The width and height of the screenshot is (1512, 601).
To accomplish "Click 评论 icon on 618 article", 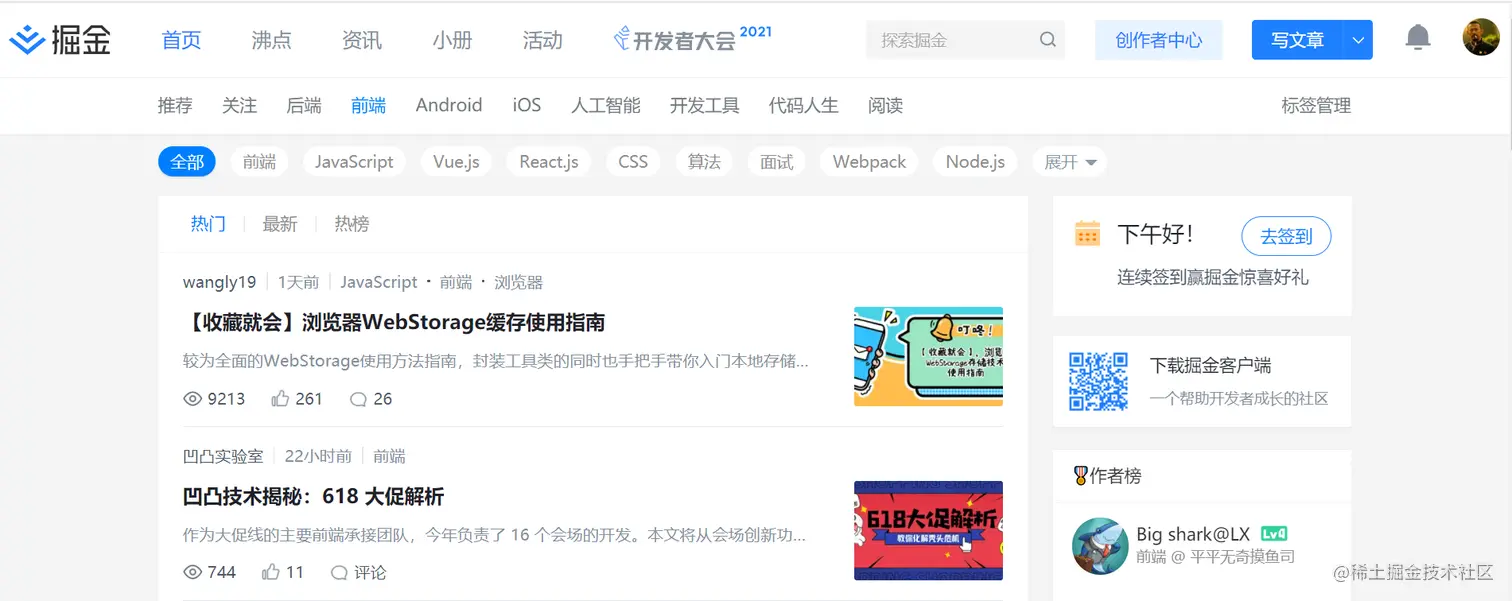I will click(x=339, y=573).
